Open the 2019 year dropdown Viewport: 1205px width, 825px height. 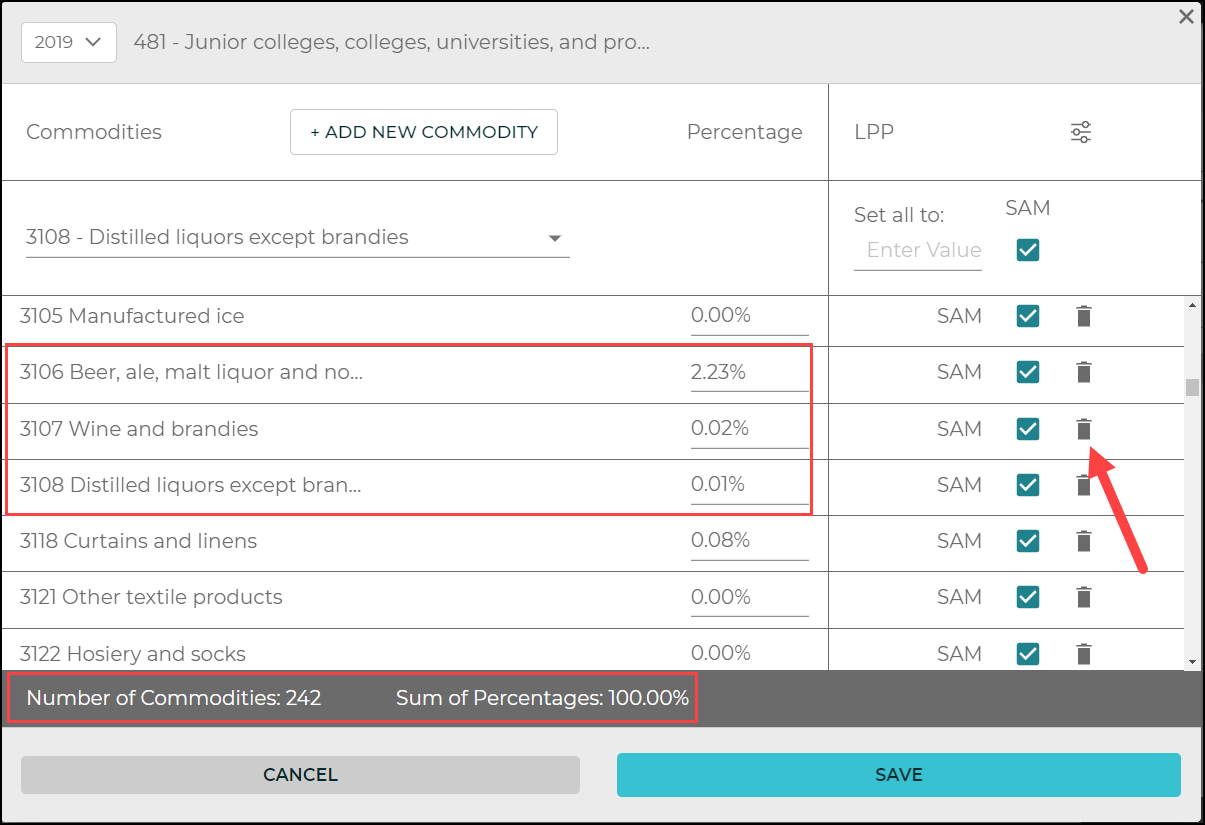[69, 42]
